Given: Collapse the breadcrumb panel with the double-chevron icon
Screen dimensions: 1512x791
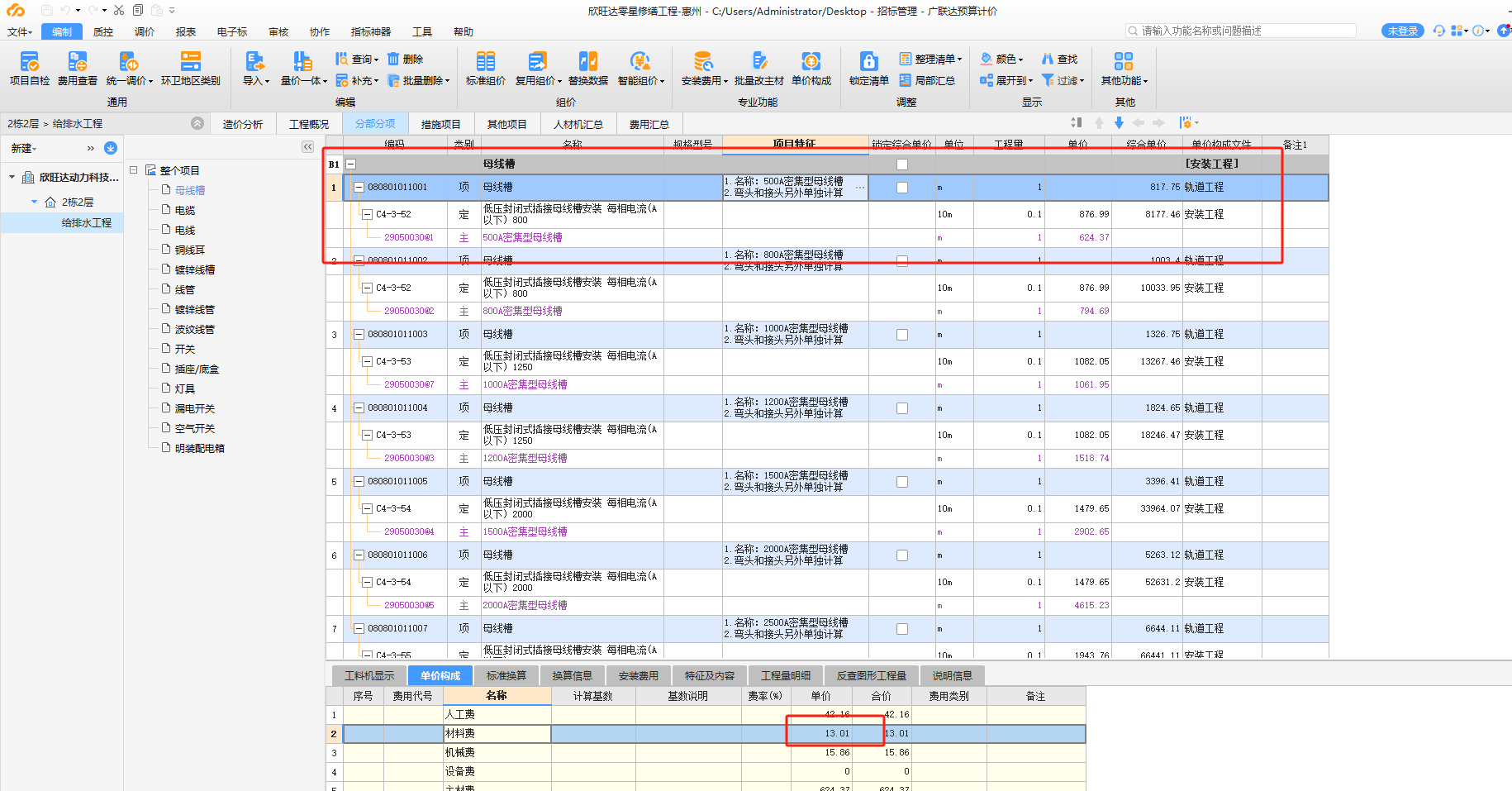Looking at the screenshot, I should coord(197,123).
